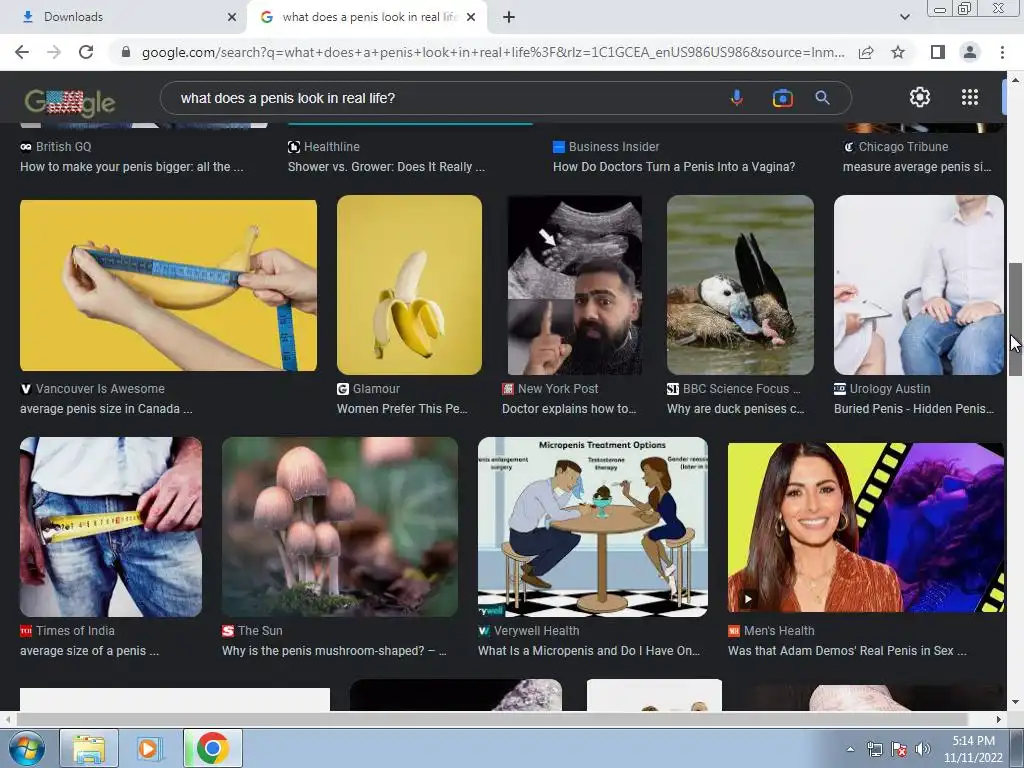Viewport: 1024px width, 768px height.
Task: Open The Sun mushrooms image
Action: pyautogui.click(x=340, y=527)
